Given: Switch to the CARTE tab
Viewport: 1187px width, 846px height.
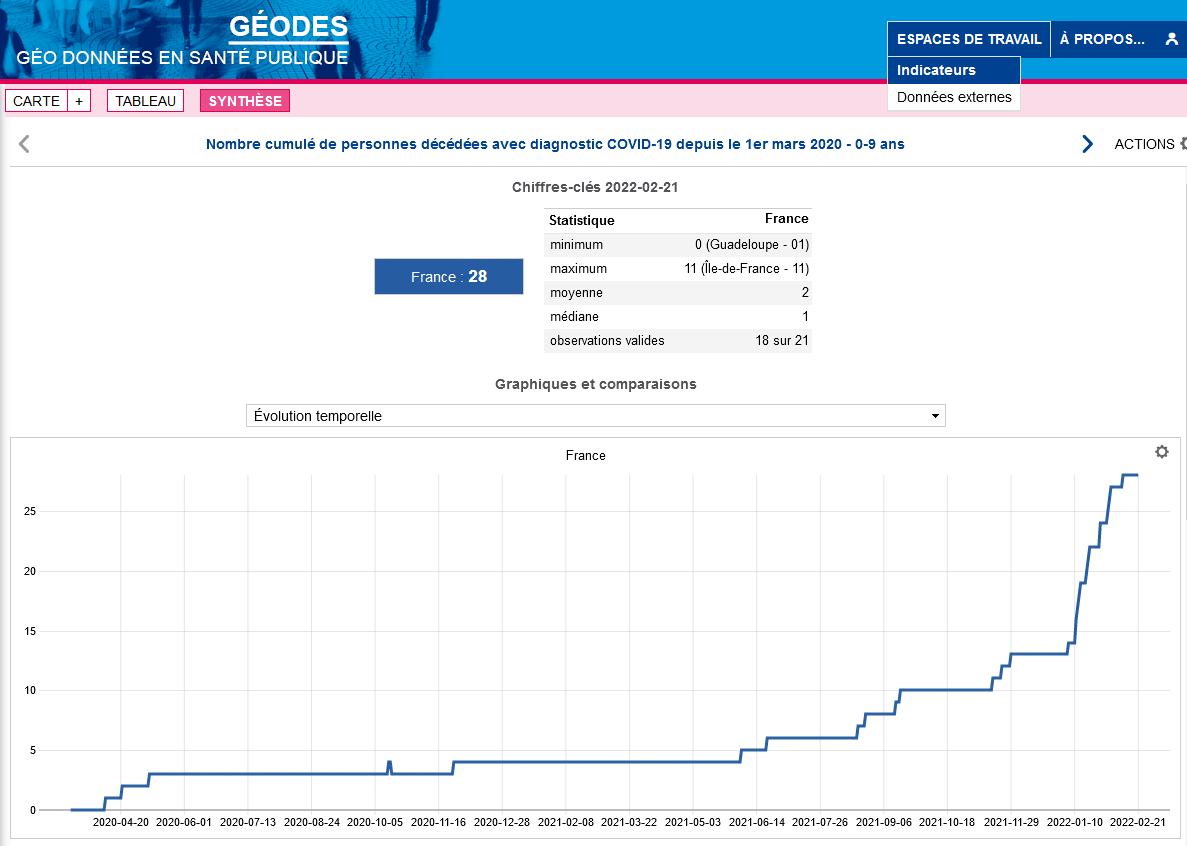Looking at the screenshot, I should (x=36, y=101).
